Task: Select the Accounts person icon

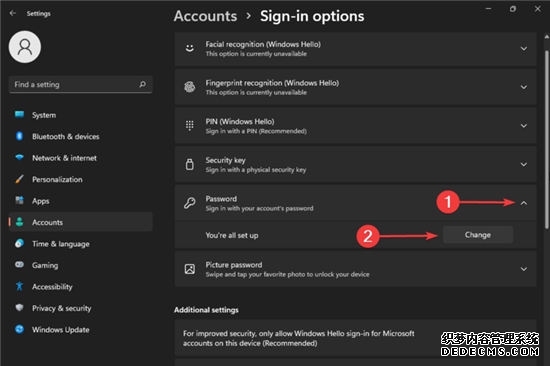Action: pyautogui.click(x=19, y=222)
